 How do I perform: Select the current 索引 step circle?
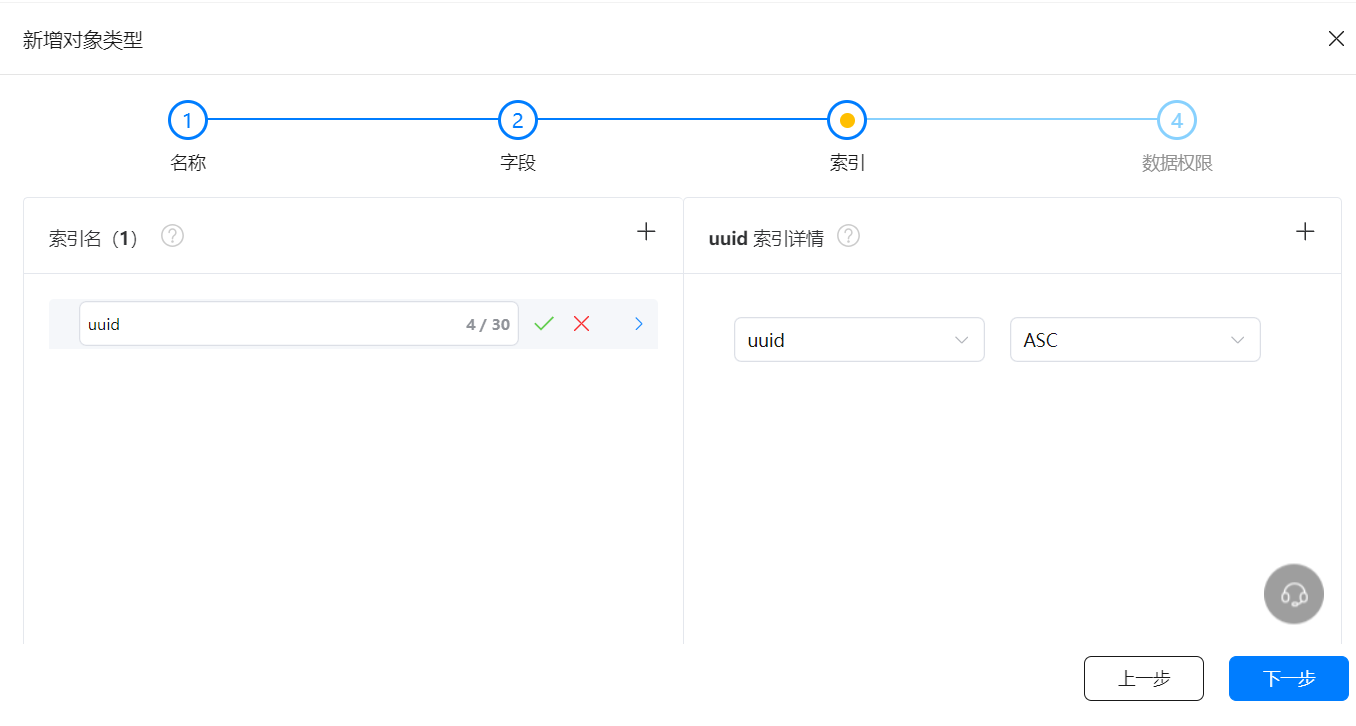point(847,121)
